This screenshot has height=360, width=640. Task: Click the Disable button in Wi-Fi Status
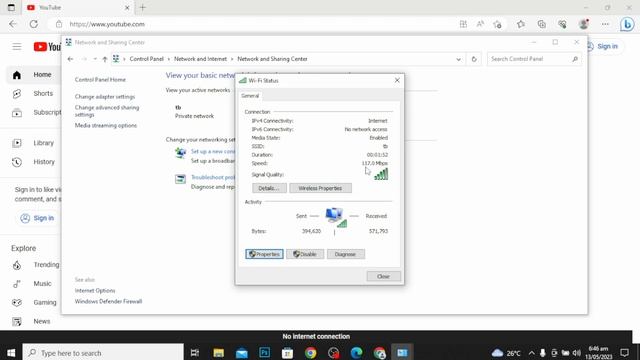(x=305, y=254)
